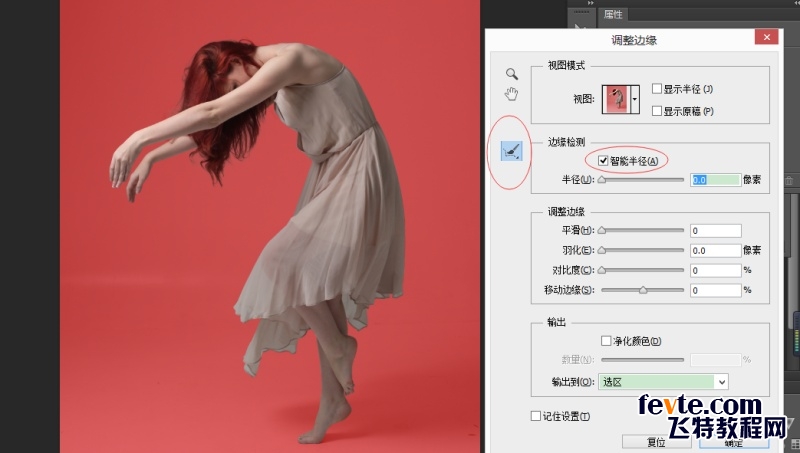Image resolution: width=800 pixels, height=453 pixels.
Task: Click the dancer image on the canvas
Action: [x=269, y=226]
